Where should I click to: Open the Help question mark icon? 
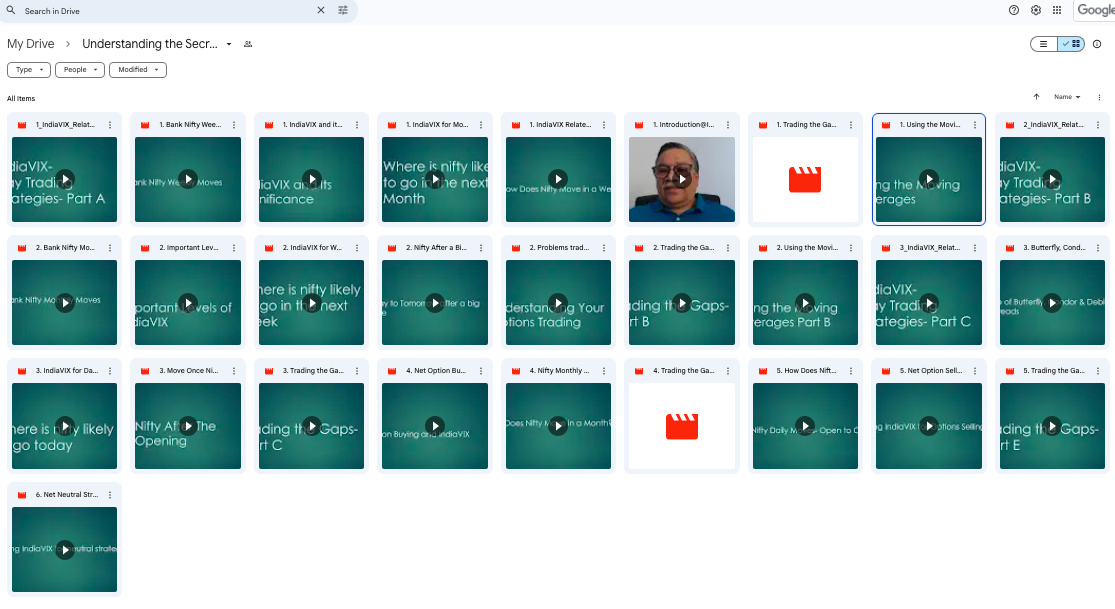point(1014,10)
